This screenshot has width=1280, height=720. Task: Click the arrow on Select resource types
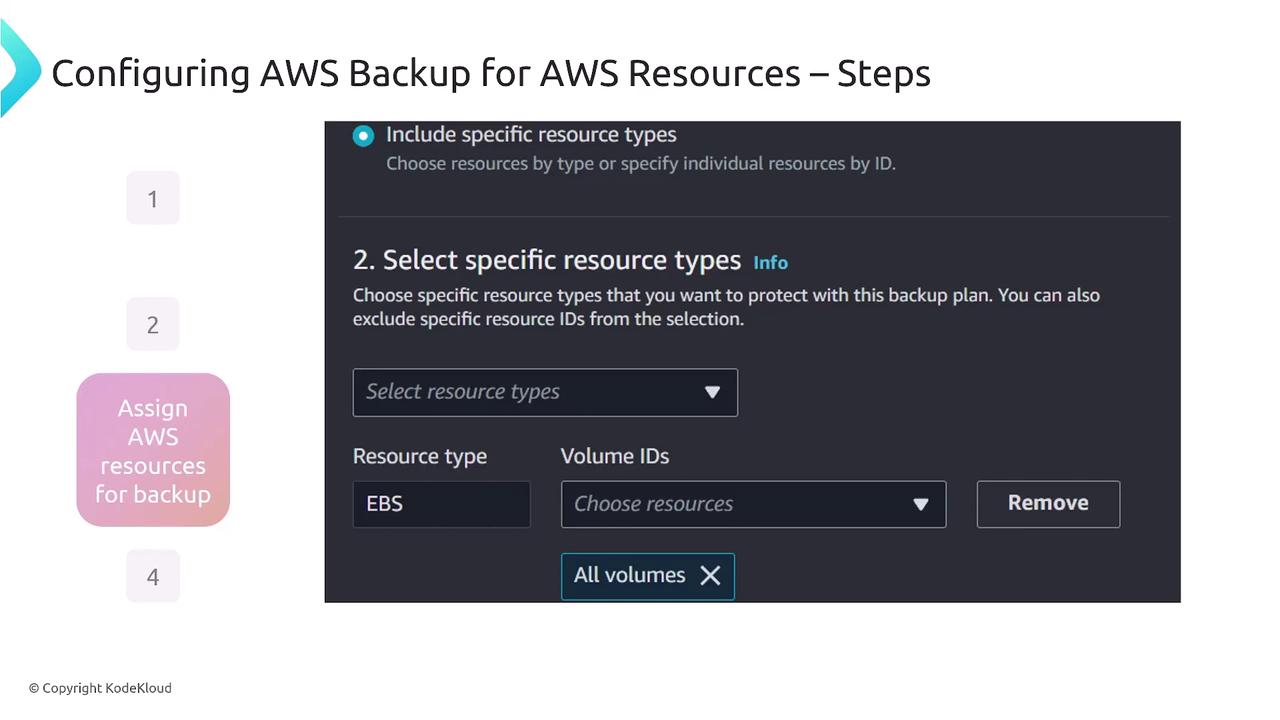[712, 392]
